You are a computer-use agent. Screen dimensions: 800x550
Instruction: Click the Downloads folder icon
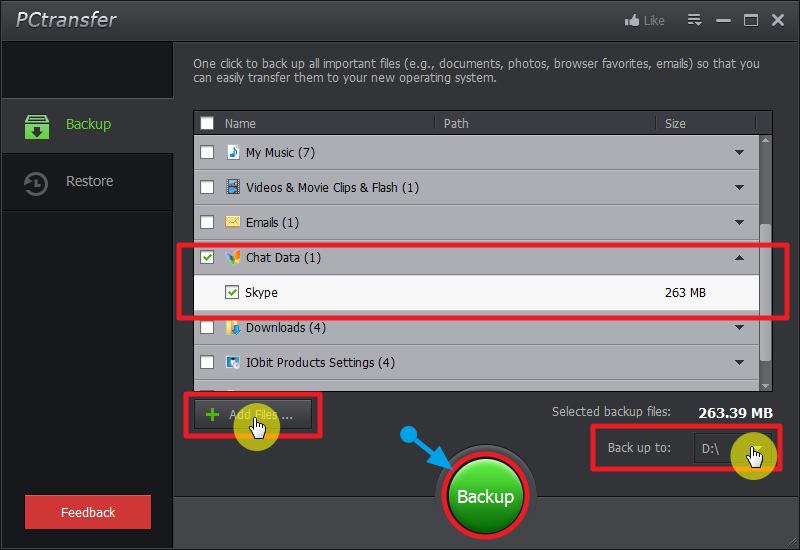click(x=233, y=327)
